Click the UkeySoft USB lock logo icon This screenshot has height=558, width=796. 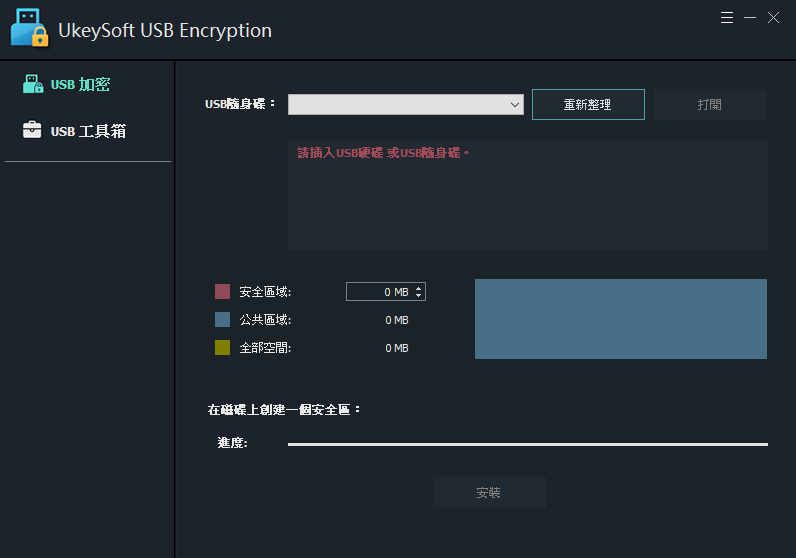pyautogui.click(x=29, y=28)
